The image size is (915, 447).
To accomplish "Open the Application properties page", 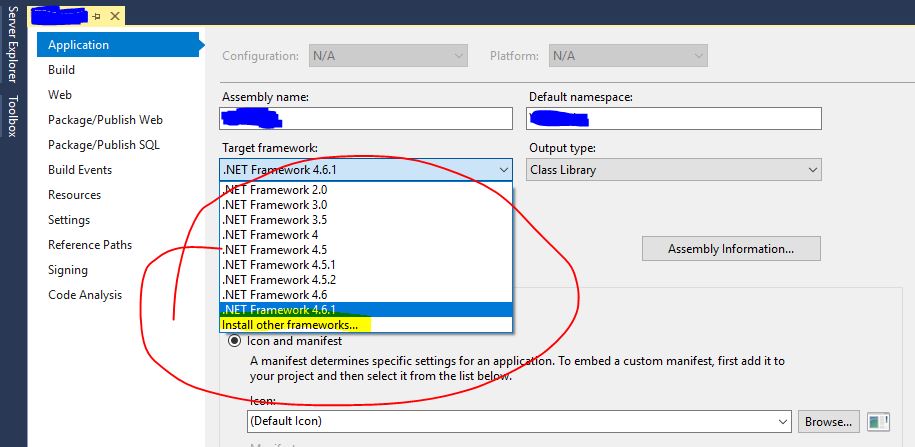I will coord(120,45).
